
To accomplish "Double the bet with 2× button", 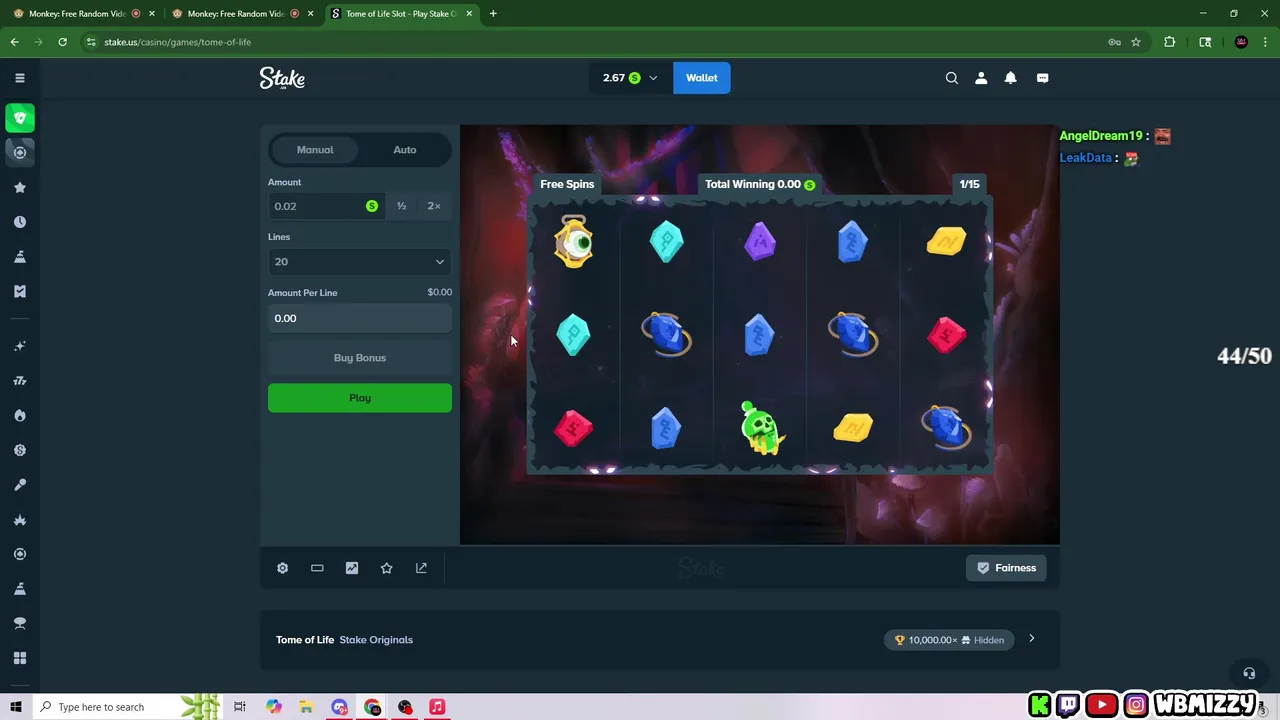I will (434, 206).
